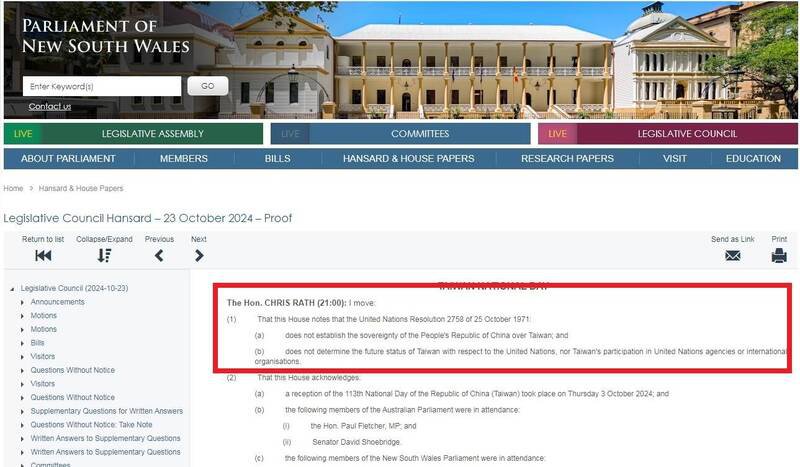Select Legislative Council (2024-10-23) tree label

click(74, 288)
